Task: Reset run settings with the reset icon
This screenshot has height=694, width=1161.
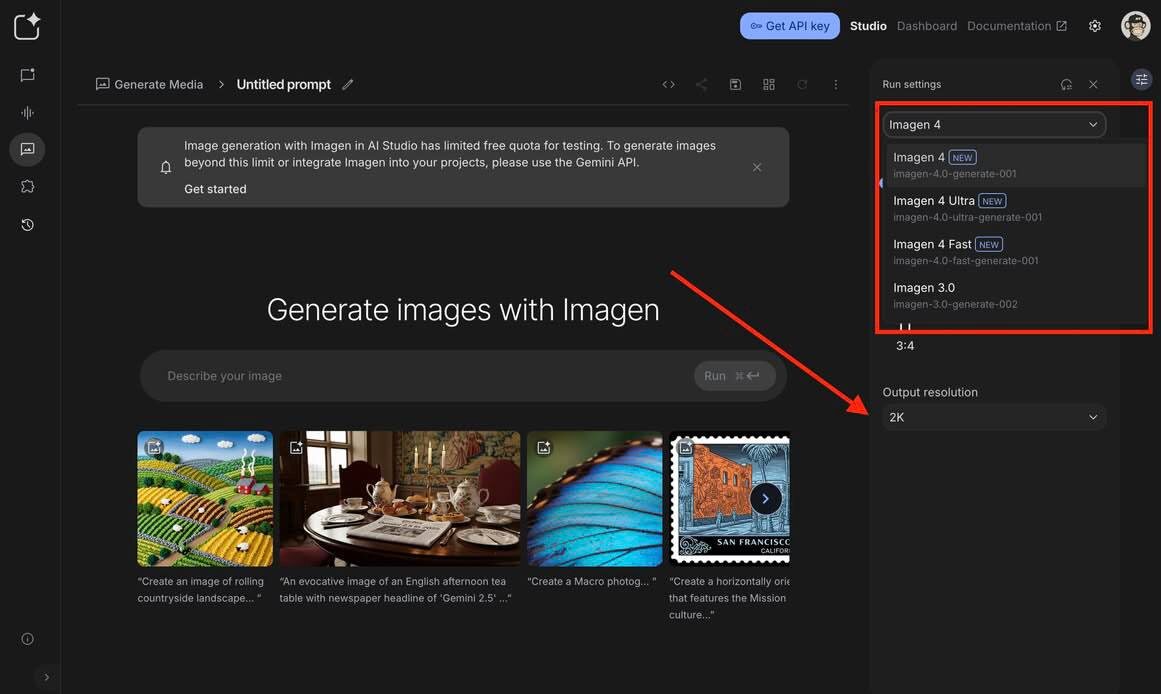Action: [1066, 84]
